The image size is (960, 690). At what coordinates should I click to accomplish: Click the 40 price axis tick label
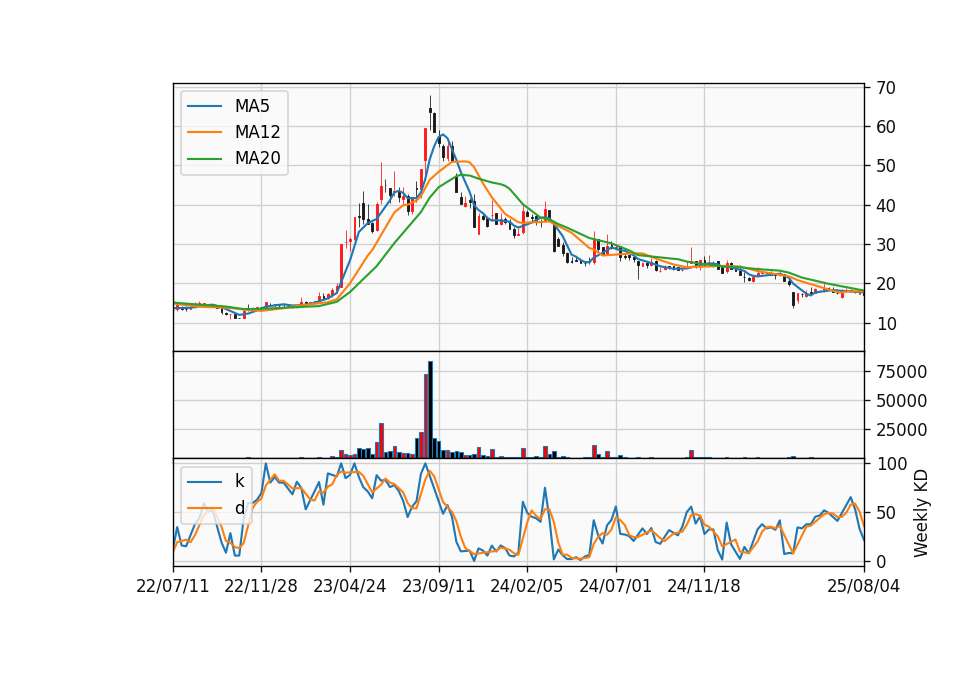(886, 206)
